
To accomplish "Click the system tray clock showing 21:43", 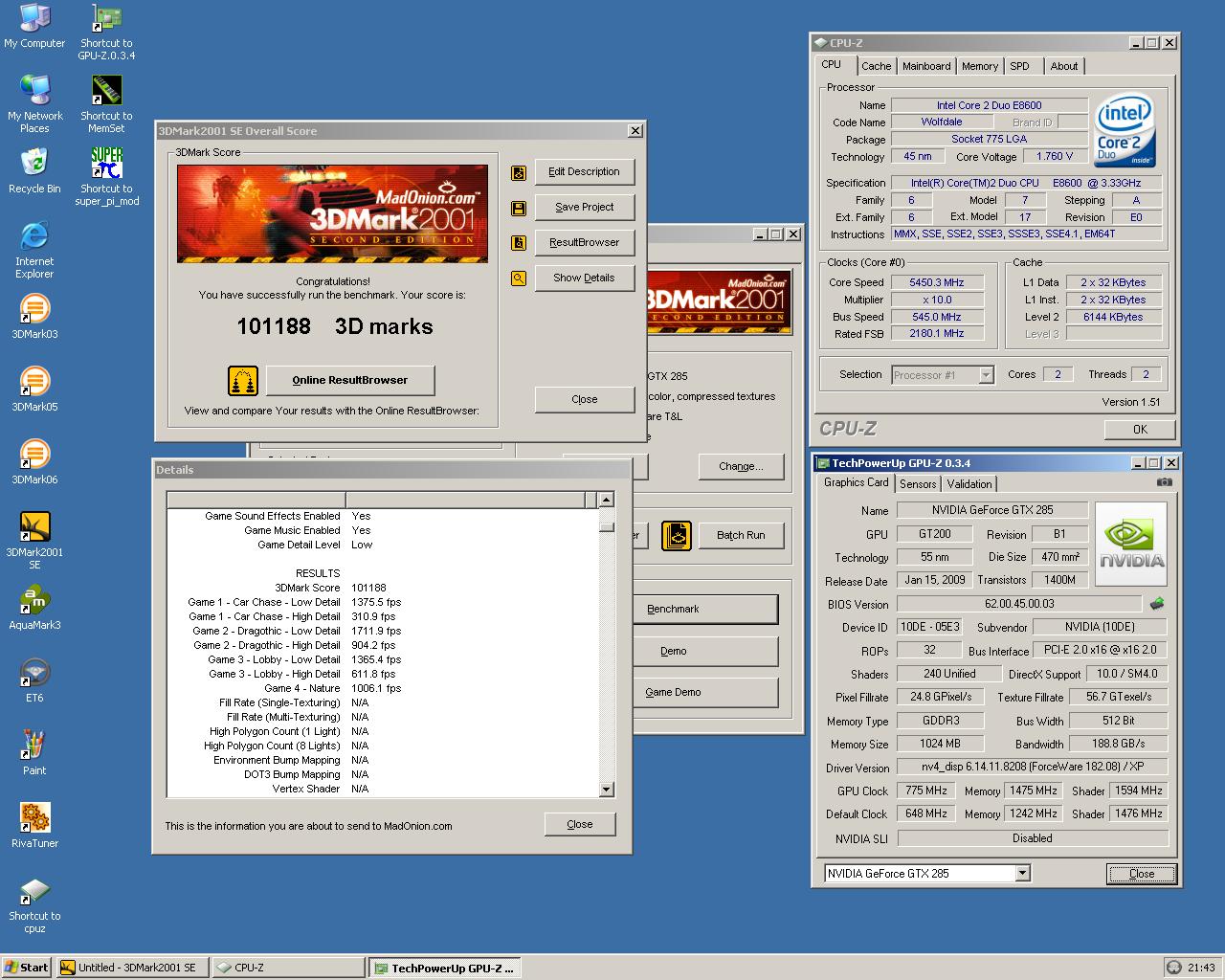I will [1201, 968].
